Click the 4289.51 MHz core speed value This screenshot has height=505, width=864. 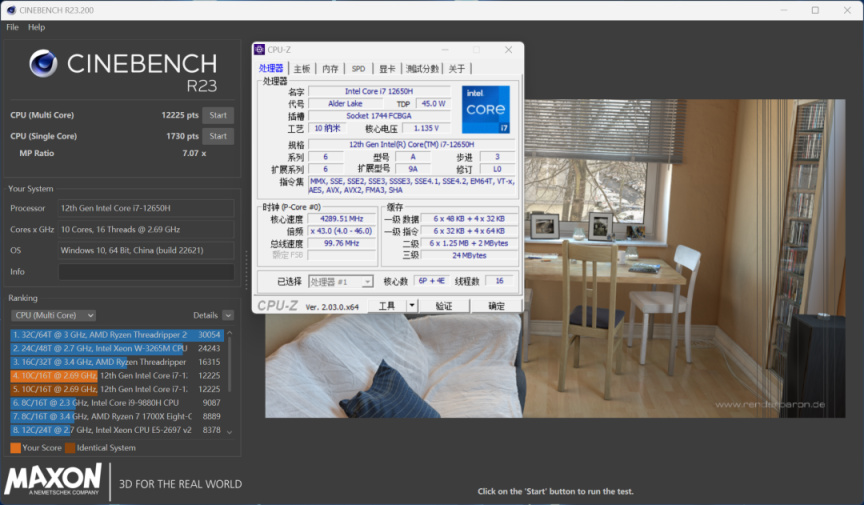click(x=342, y=219)
